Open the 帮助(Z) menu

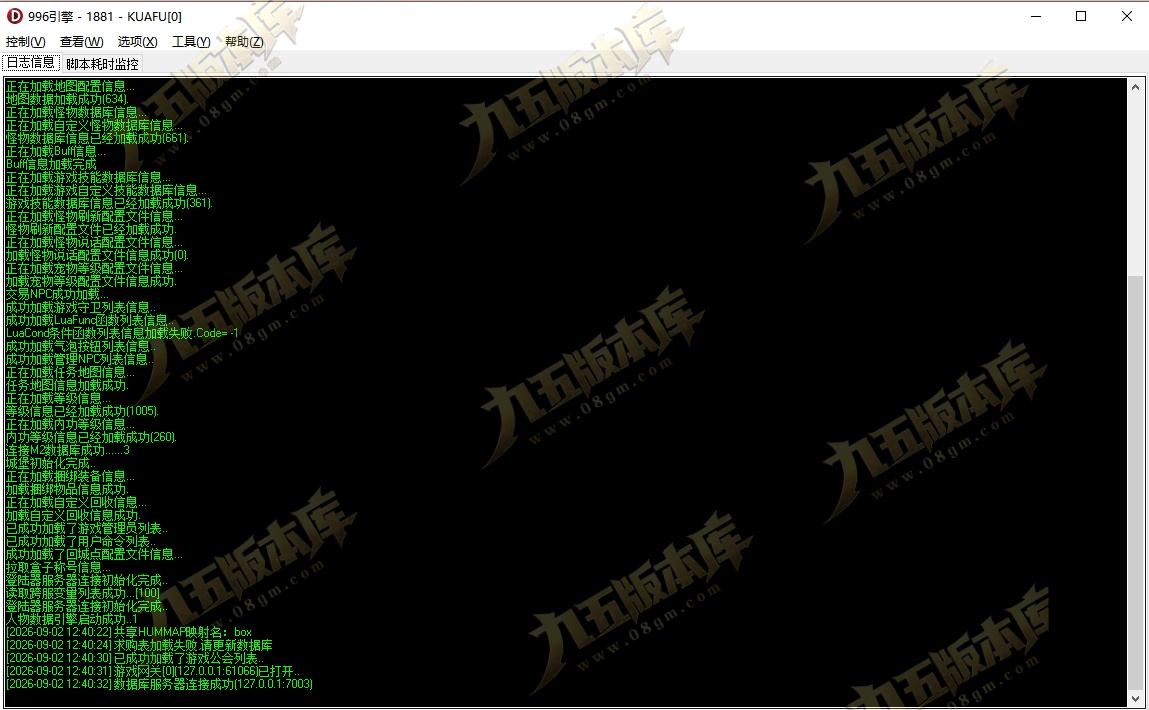244,42
